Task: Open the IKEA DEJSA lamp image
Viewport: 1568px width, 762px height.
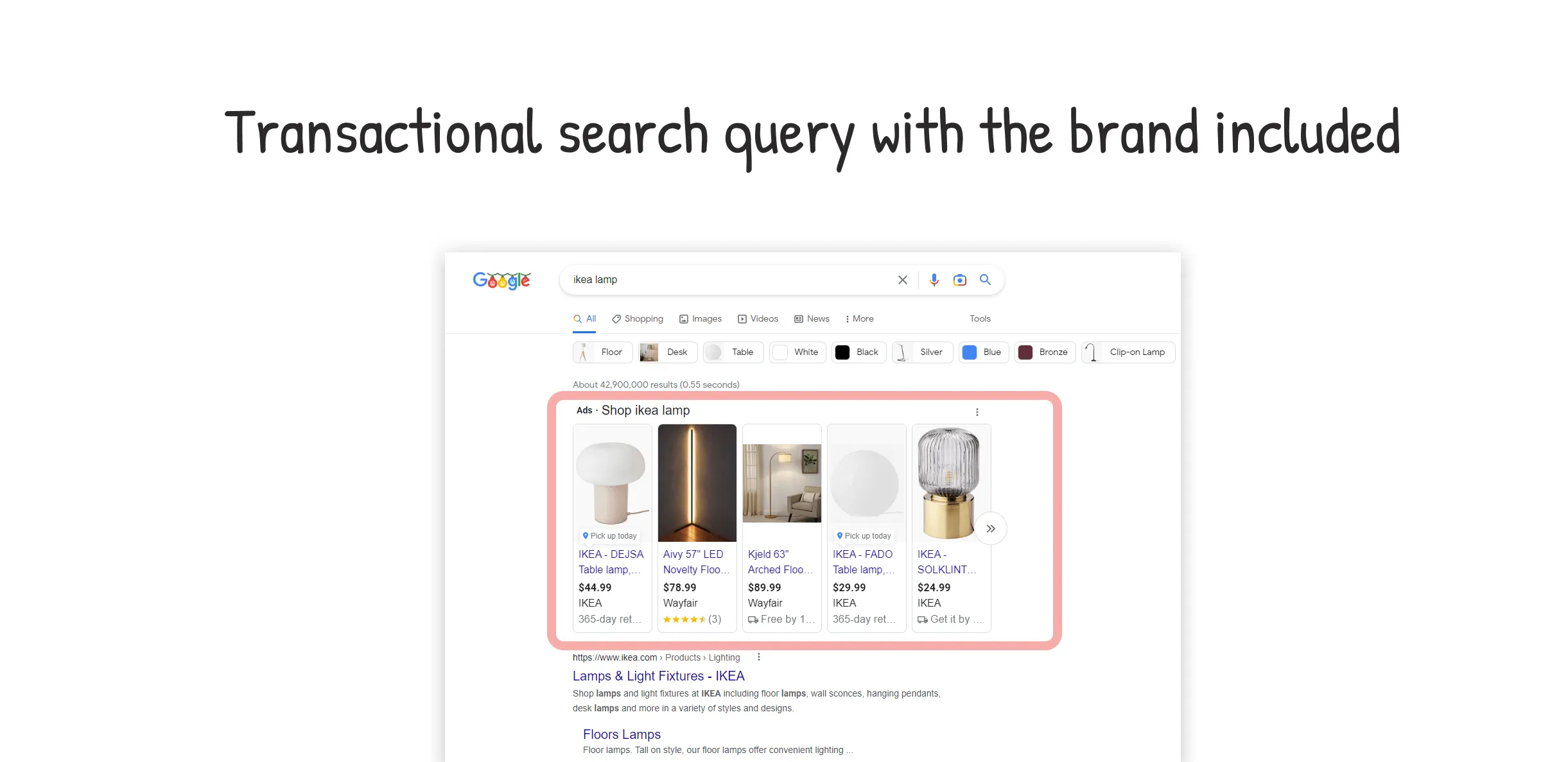Action: point(613,483)
